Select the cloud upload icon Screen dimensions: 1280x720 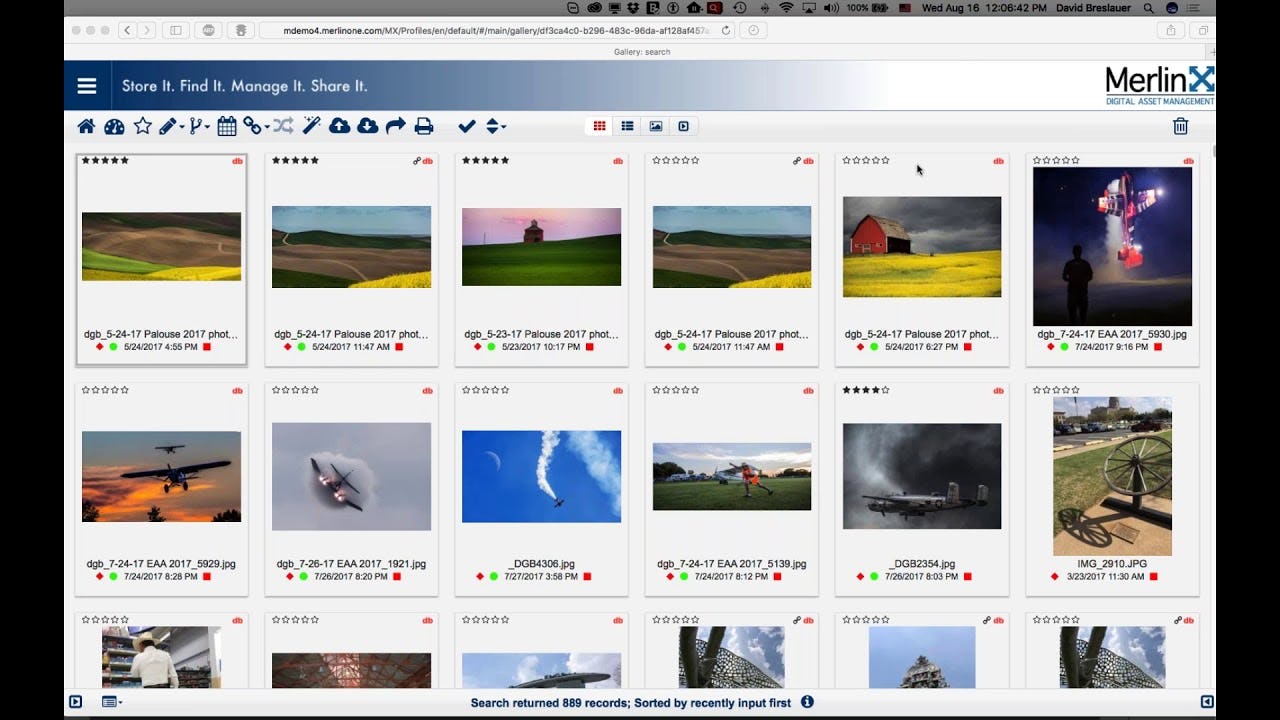click(339, 126)
